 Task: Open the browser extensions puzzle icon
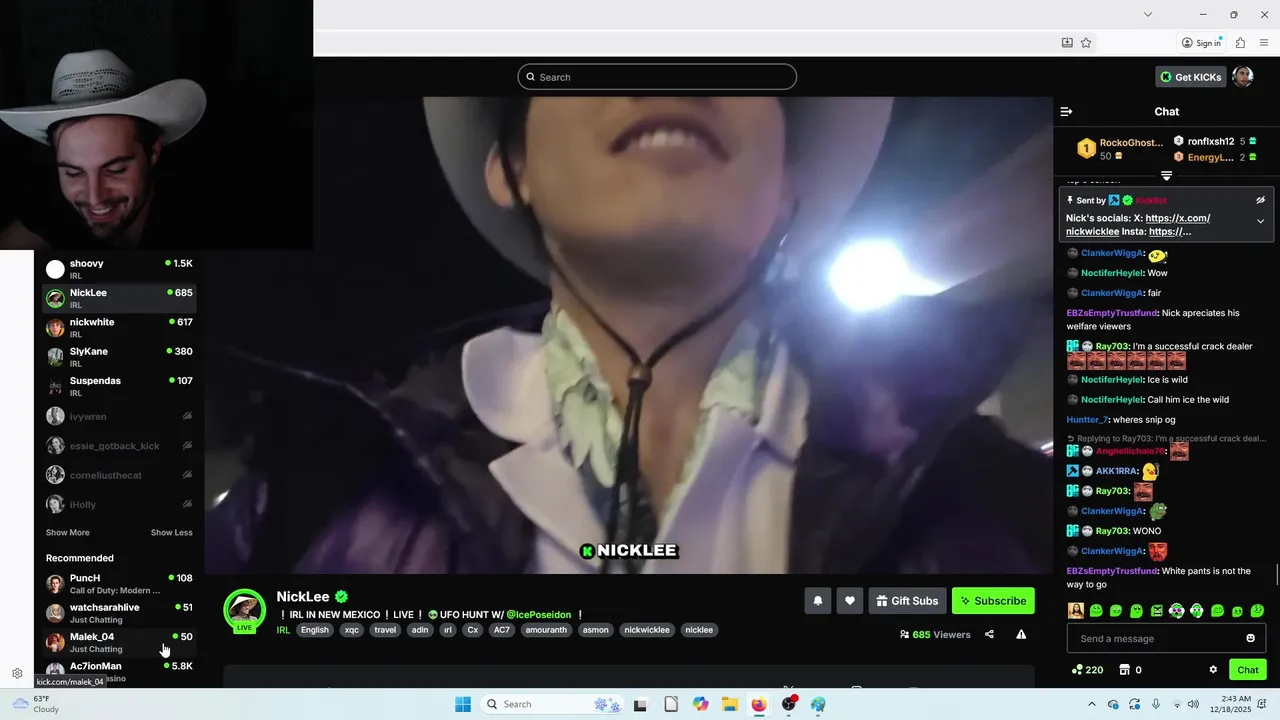click(x=1240, y=43)
